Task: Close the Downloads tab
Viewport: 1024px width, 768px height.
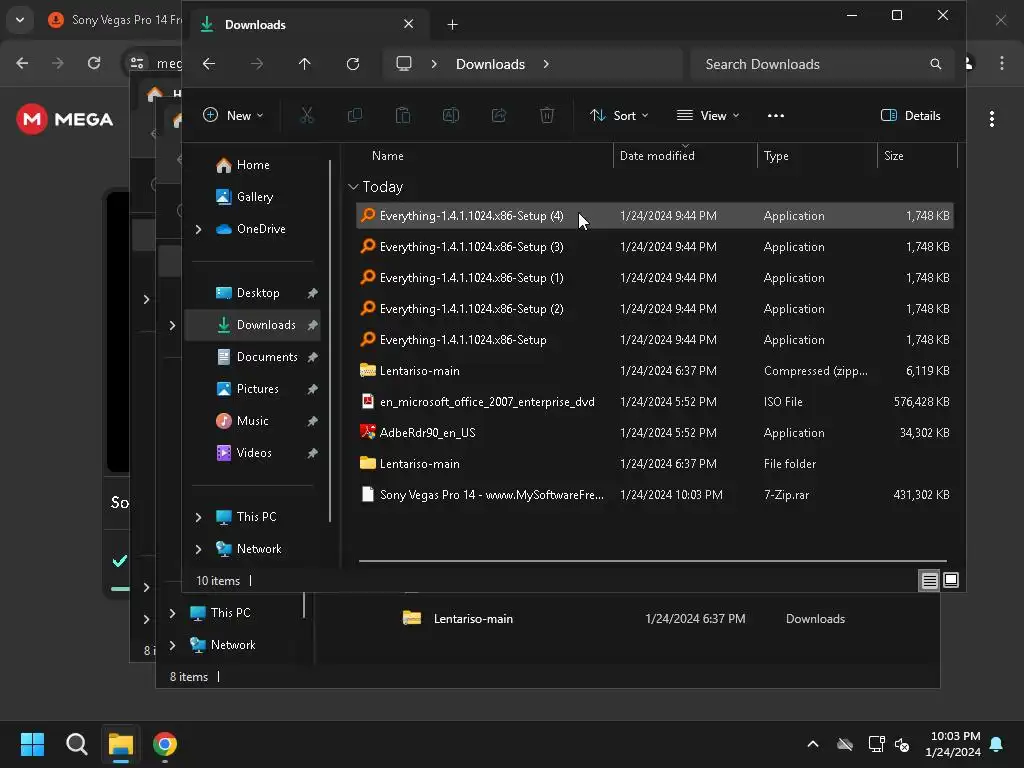Action: point(408,24)
